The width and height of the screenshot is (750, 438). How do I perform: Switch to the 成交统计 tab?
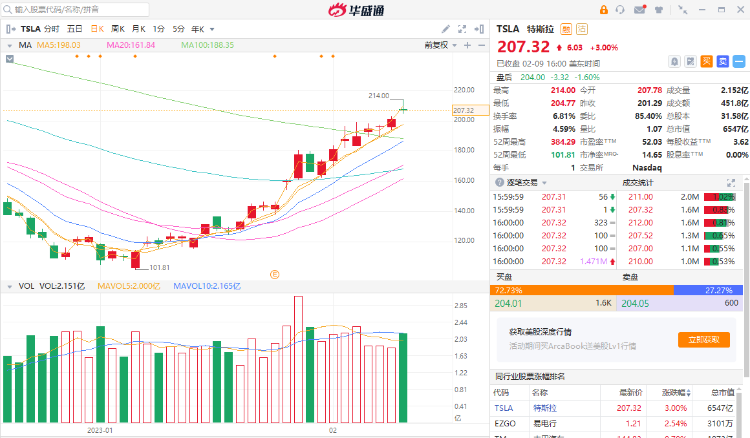(x=638, y=183)
